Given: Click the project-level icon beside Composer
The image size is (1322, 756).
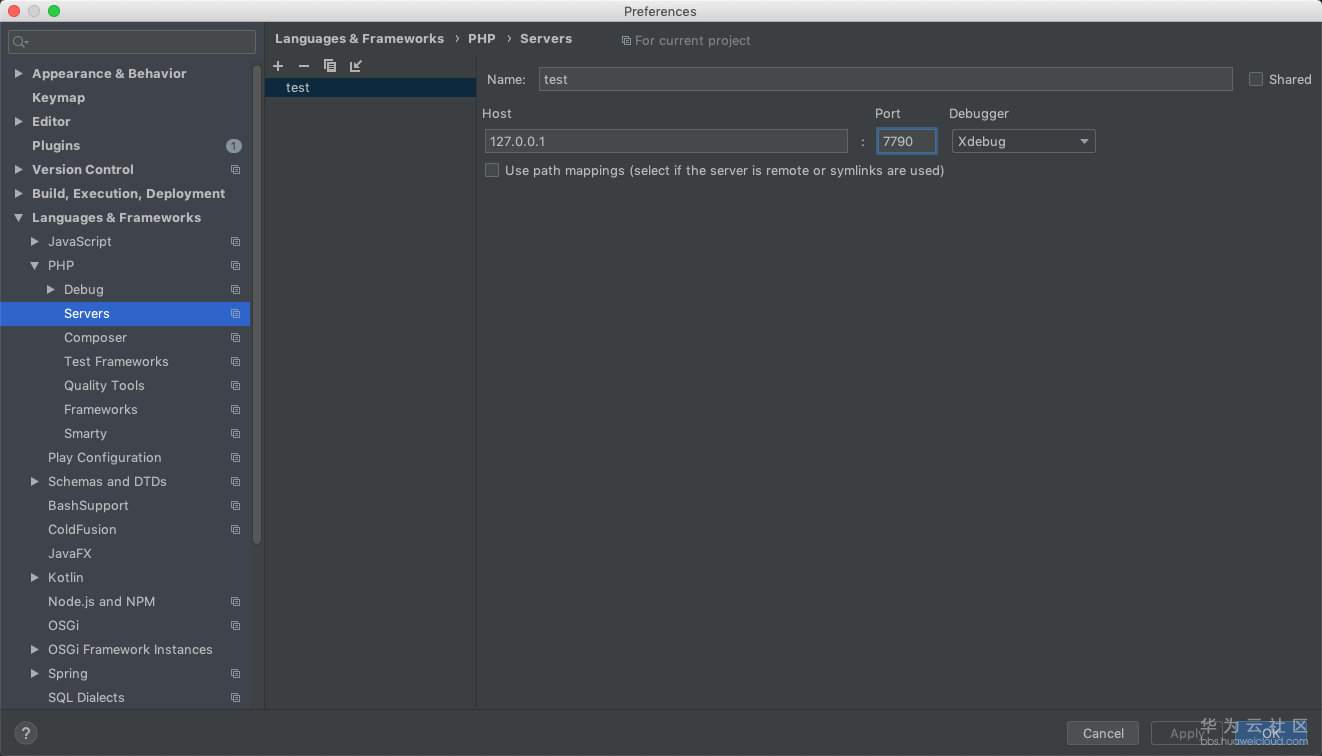Looking at the screenshot, I should point(235,338).
